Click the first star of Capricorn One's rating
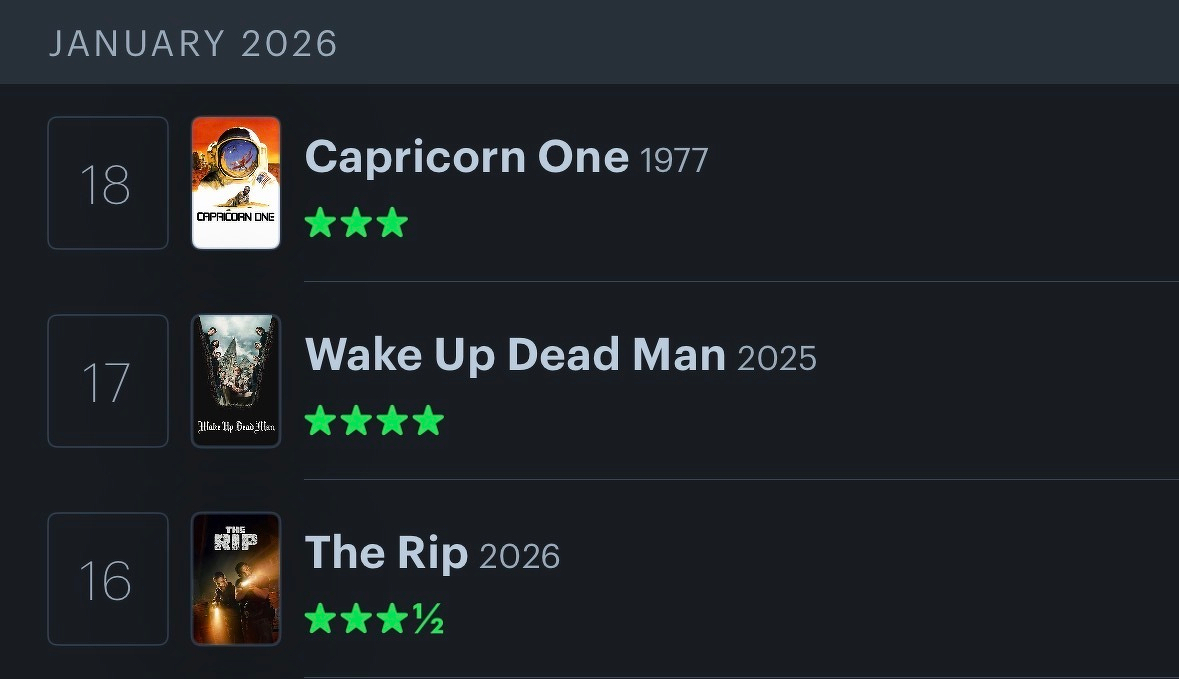 (x=320, y=222)
